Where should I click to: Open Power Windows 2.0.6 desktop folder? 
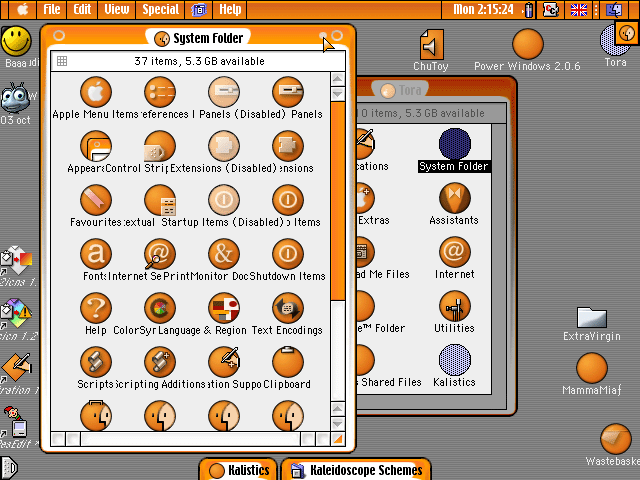pos(527,44)
